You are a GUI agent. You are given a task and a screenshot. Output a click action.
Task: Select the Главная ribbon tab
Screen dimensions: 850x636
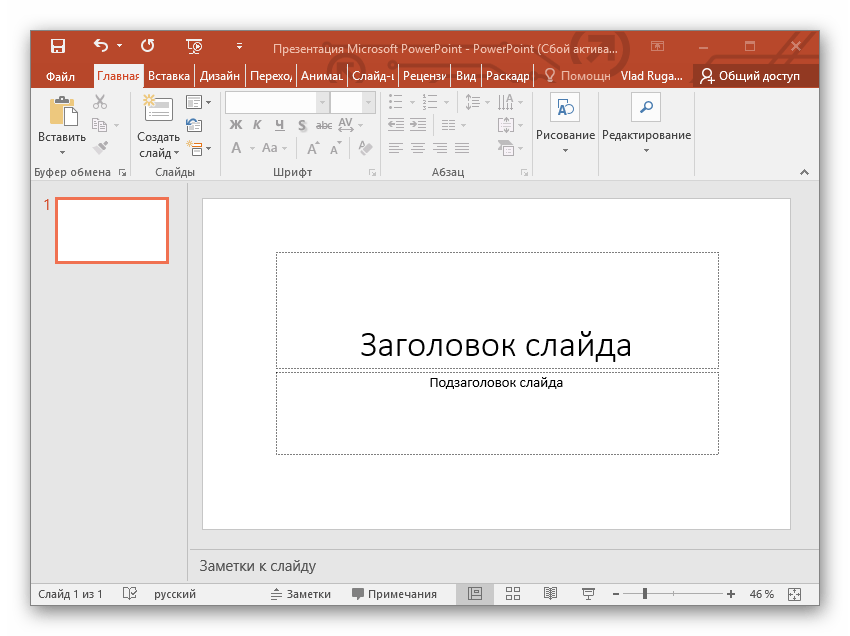(x=118, y=76)
